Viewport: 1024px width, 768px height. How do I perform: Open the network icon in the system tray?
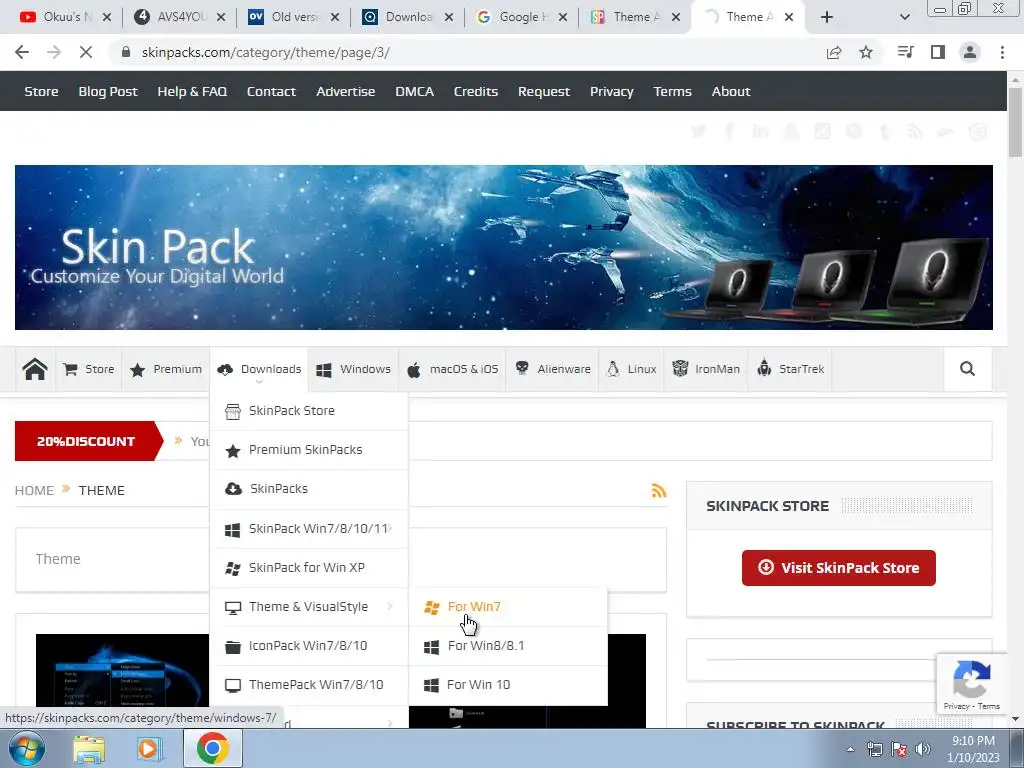click(x=874, y=749)
